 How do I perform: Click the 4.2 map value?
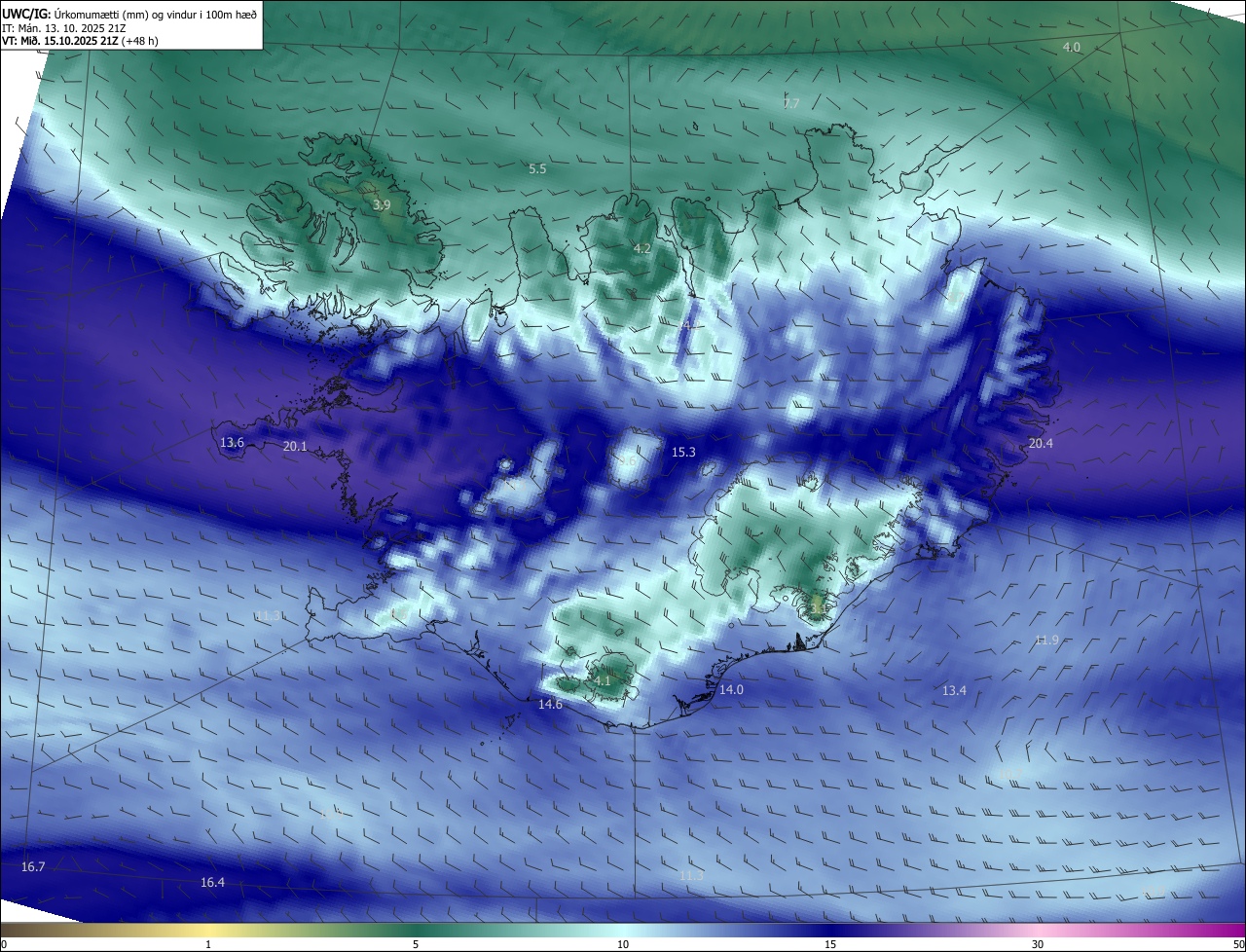tap(642, 248)
